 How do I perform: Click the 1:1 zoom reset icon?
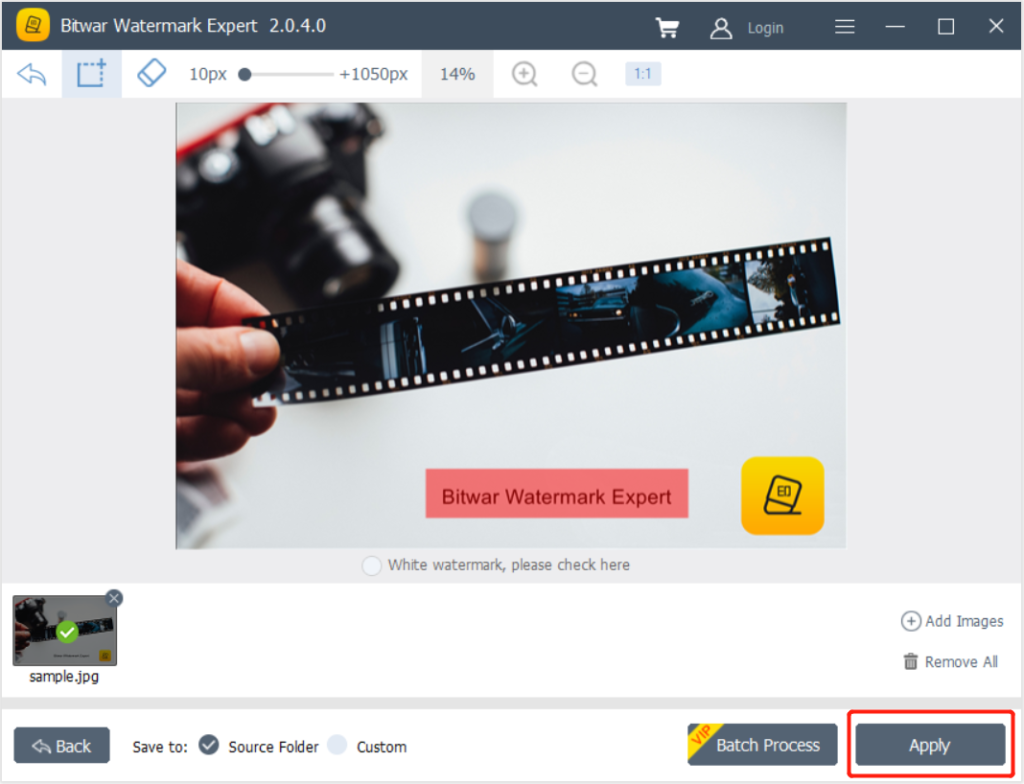pyautogui.click(x=643, y=73)
